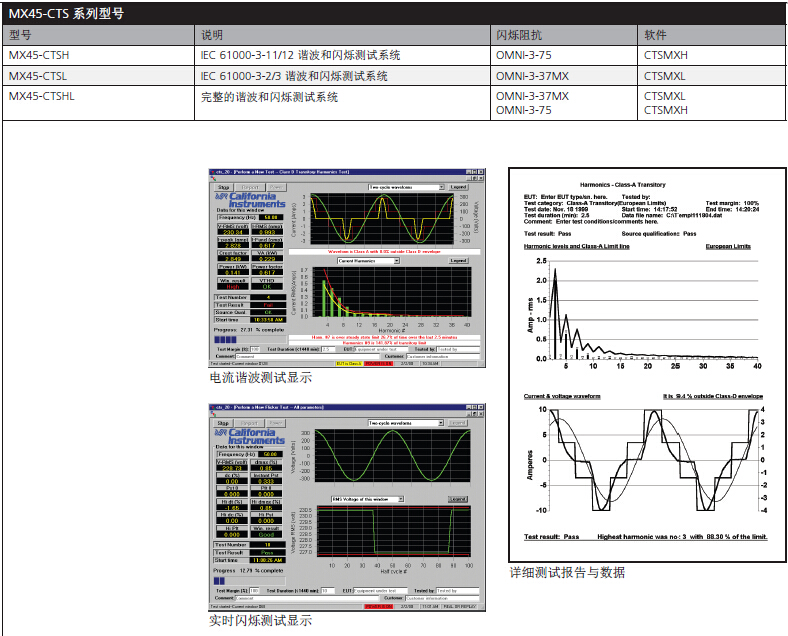Open Two-cycle waveforms dropdown in harmonics window
Viewport: 788px width, 636px height.
point(405,187)
